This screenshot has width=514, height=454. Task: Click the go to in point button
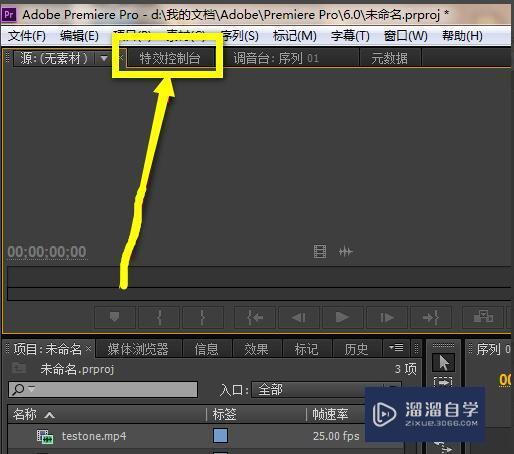pyautogui.click(x=255, y=317)
